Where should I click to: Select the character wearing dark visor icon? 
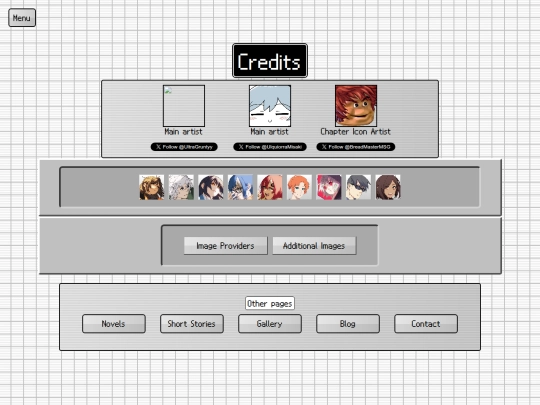click(x=359, y=187)
